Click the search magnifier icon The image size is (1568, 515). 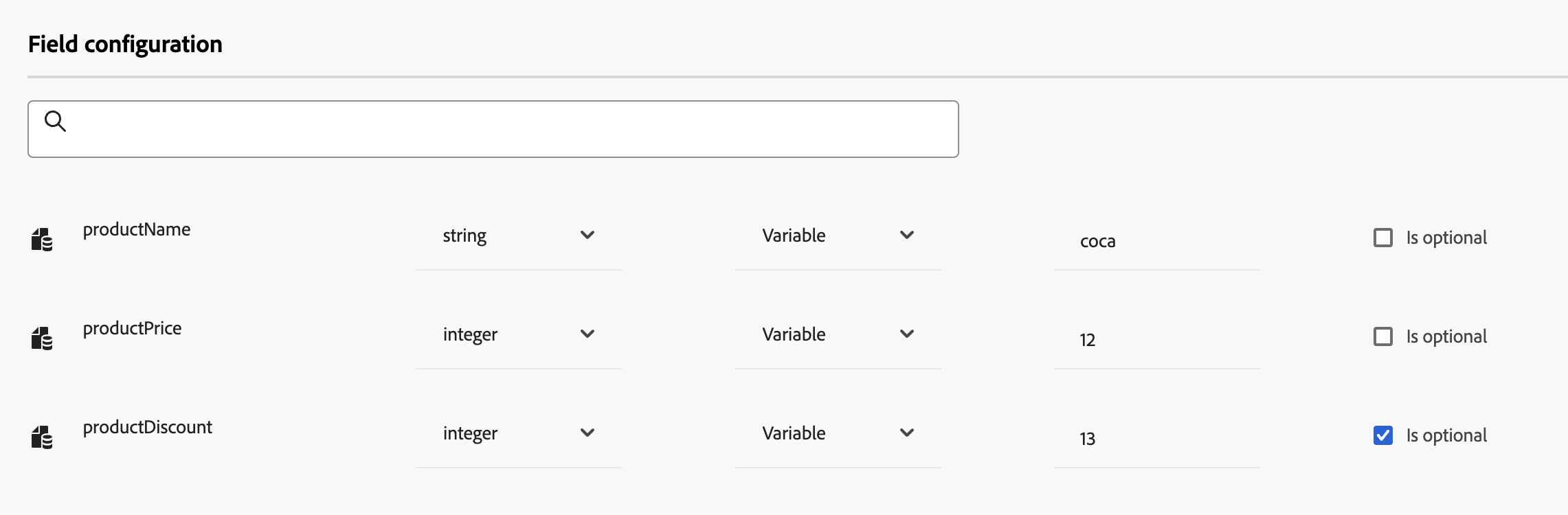click(55, 122)
